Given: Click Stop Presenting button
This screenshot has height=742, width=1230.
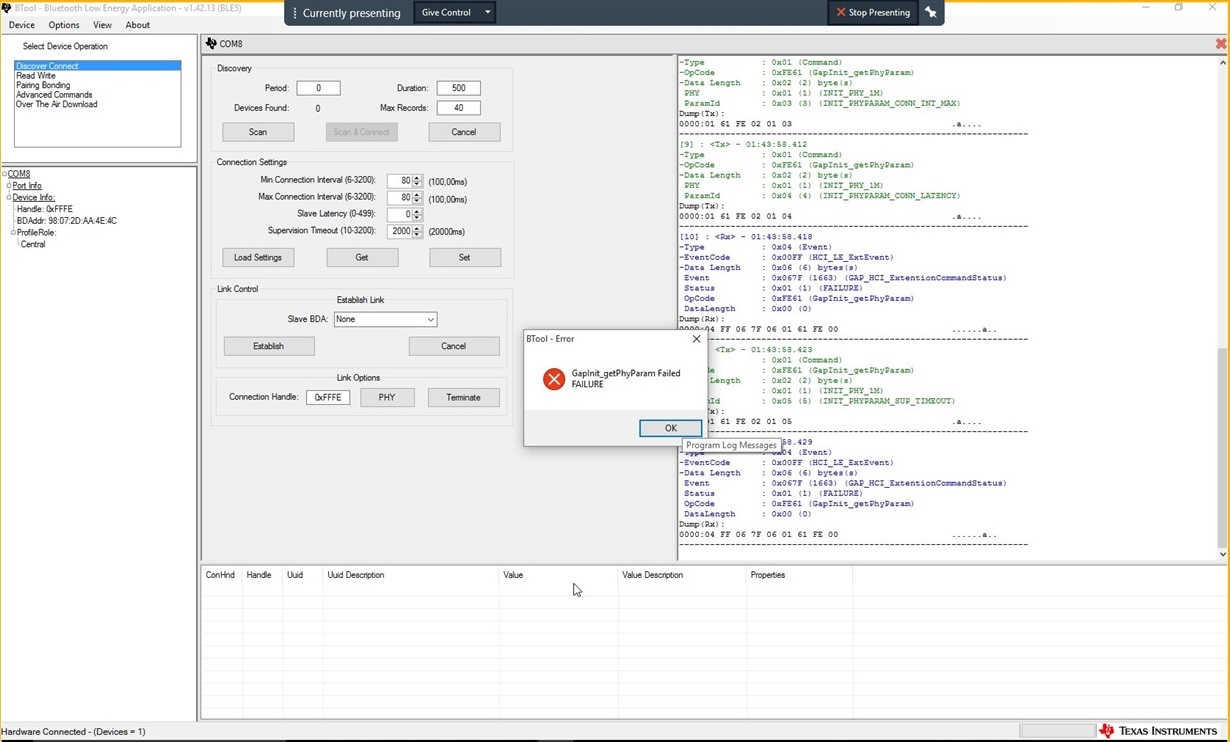Looking at the screenshot, I should click(x=873, y=13).
